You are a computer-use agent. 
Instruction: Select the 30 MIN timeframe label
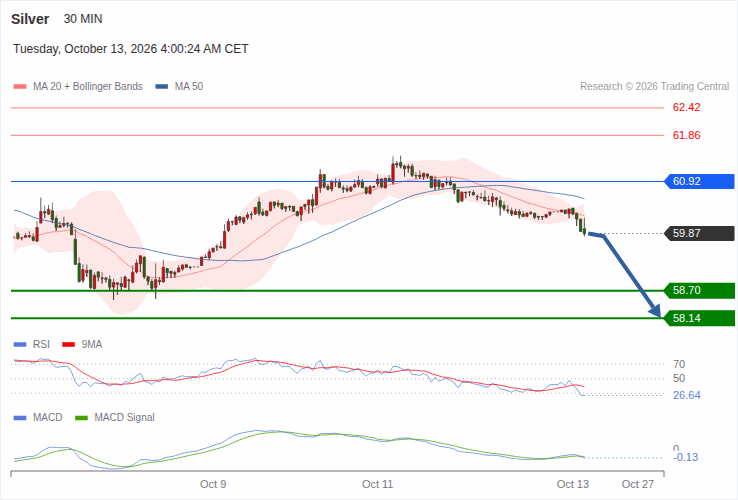(x=83, y=19)
